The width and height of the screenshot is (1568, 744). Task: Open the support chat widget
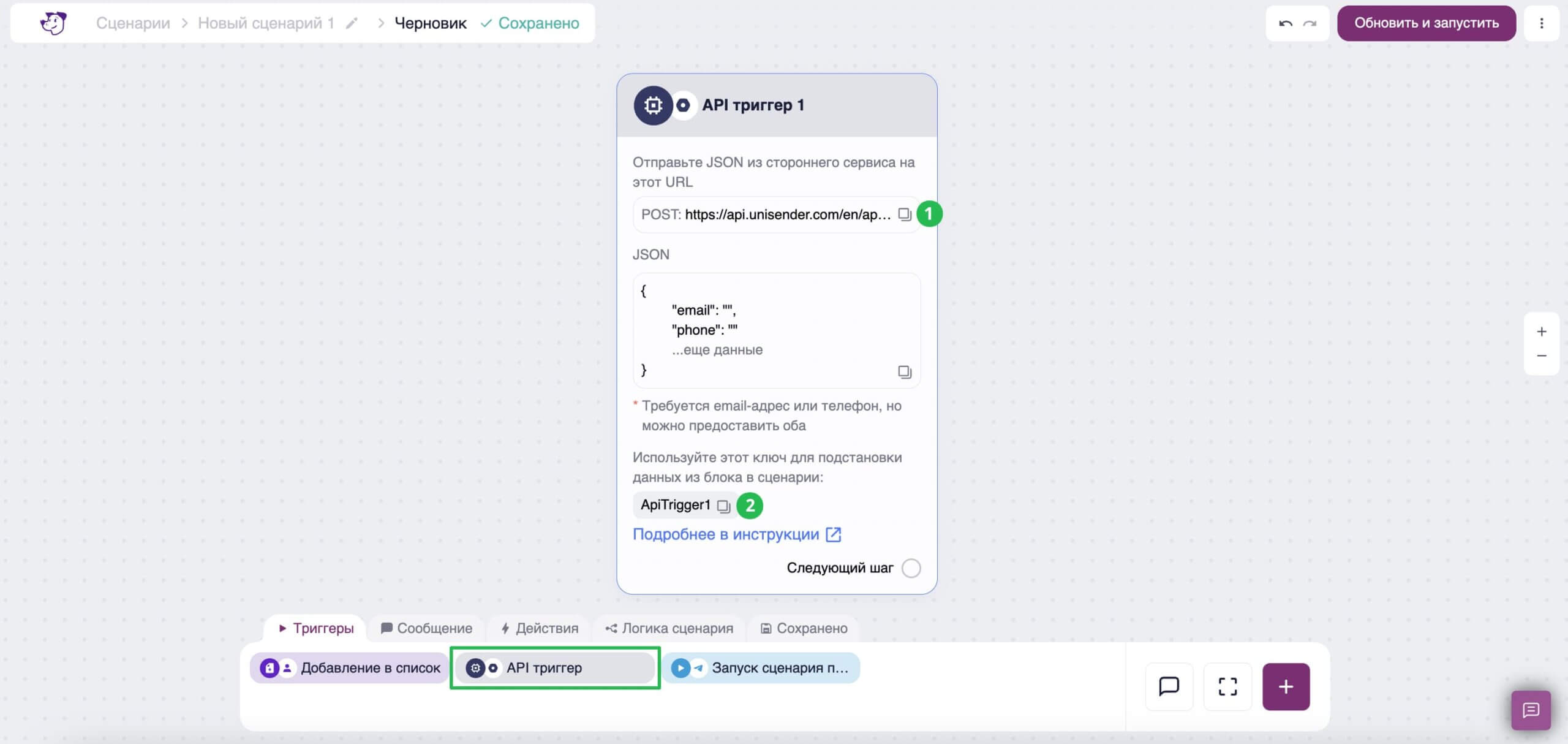point(1531,710)
